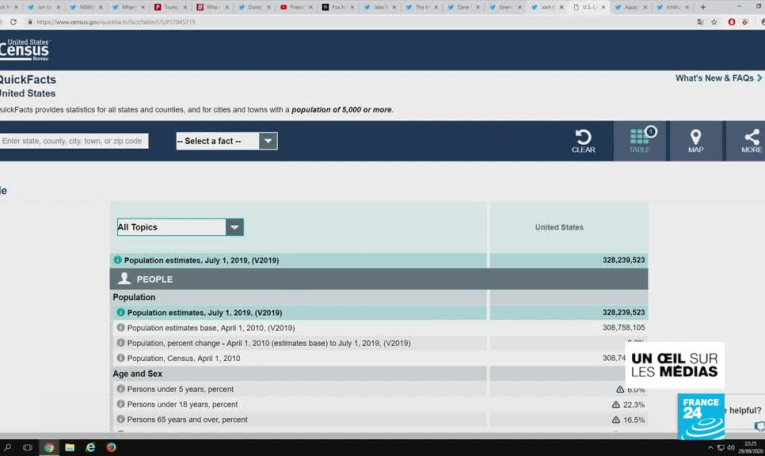The width and height of the screenshot is (765, 456).
Task: Click info icon beside Population estimates base
Action: coord(121,327)
